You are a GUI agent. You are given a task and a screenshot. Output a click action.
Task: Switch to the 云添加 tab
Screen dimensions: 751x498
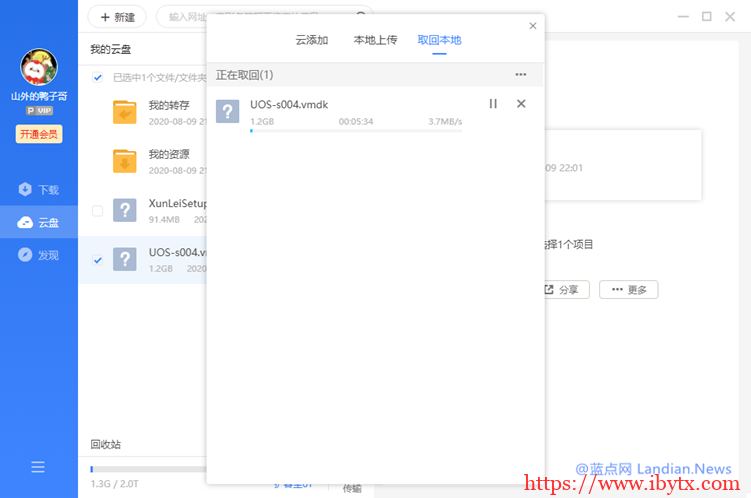tap(311, 40)
